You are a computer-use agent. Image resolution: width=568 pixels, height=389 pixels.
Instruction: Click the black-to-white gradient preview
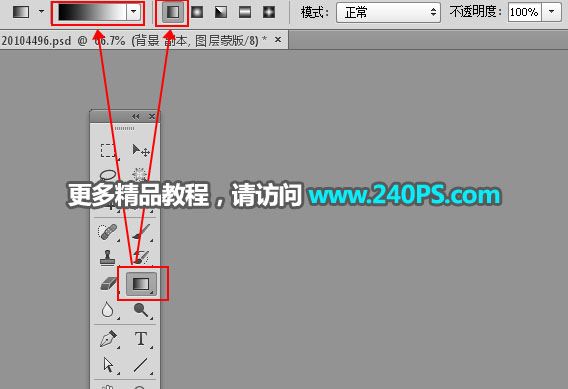[x=92, y=12]
